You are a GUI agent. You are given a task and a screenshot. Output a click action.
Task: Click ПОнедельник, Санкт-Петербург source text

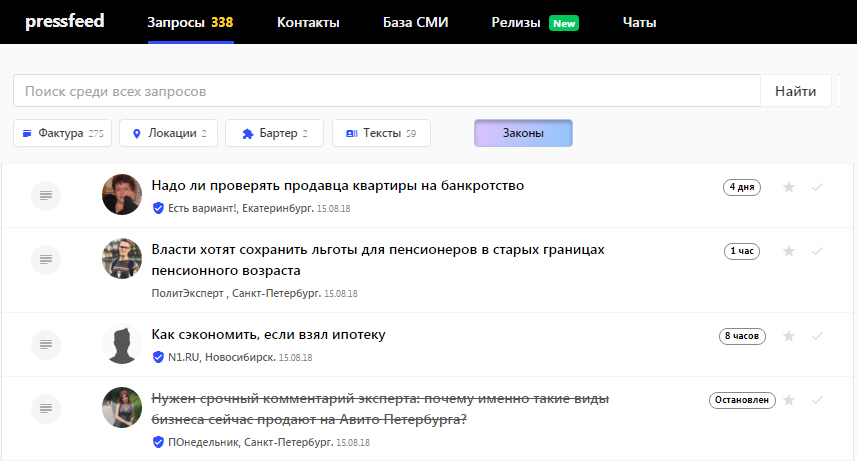[250, 442]
